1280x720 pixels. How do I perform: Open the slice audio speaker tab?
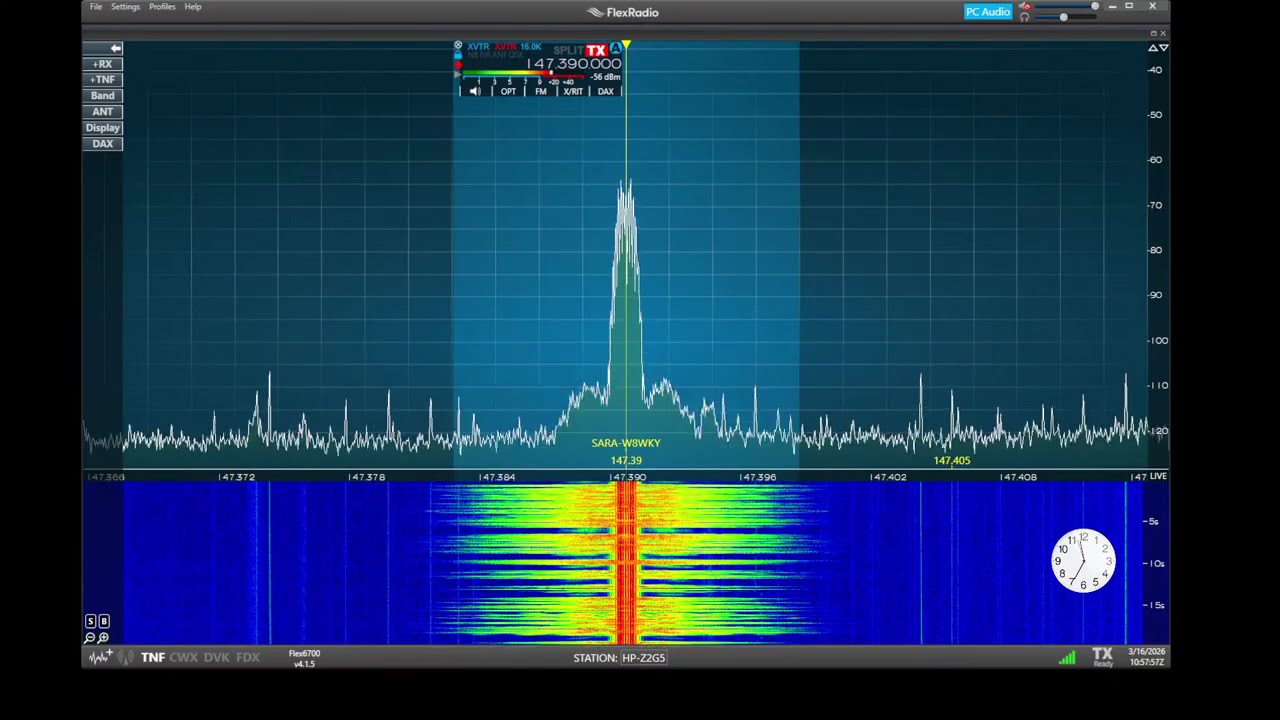click(475, 91)
